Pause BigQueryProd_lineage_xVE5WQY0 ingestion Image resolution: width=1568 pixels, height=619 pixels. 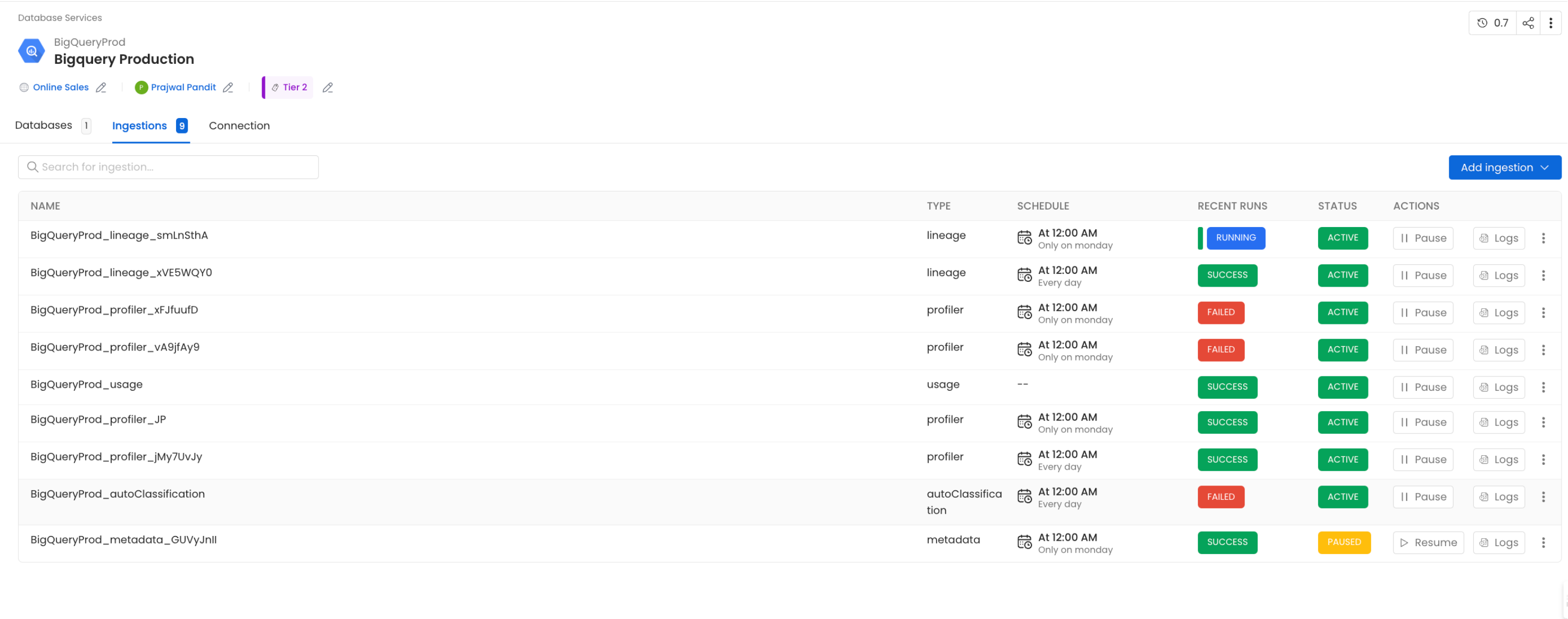[1422, 275]
